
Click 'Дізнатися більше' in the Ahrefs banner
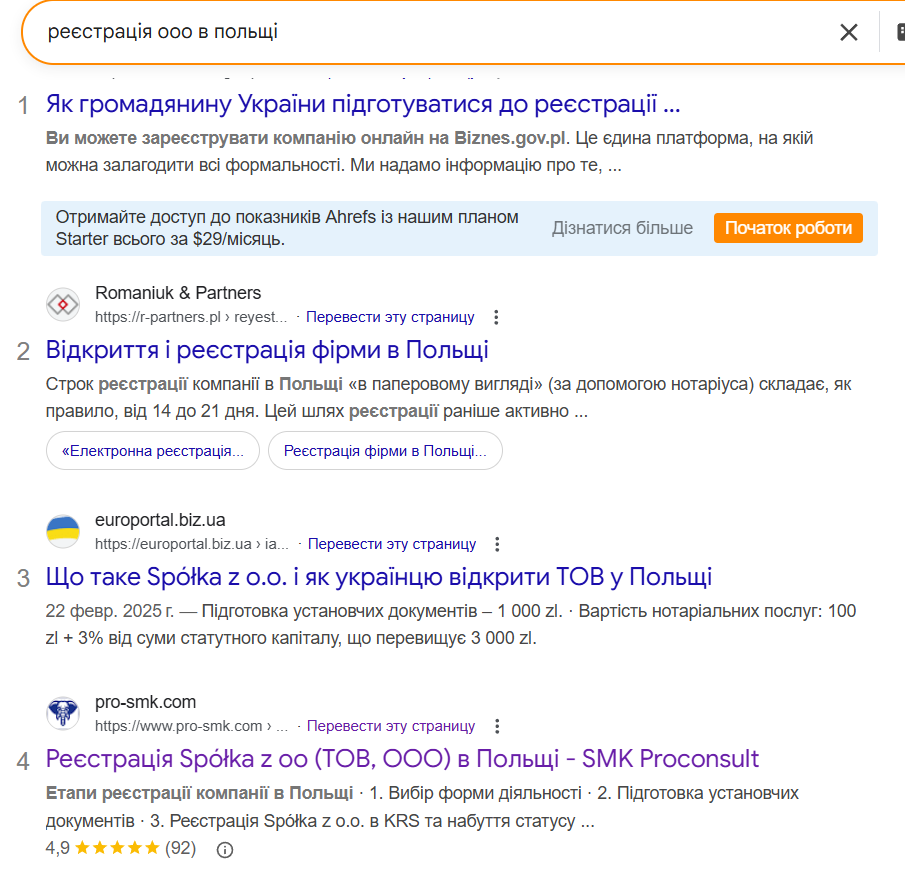(622, 228)
